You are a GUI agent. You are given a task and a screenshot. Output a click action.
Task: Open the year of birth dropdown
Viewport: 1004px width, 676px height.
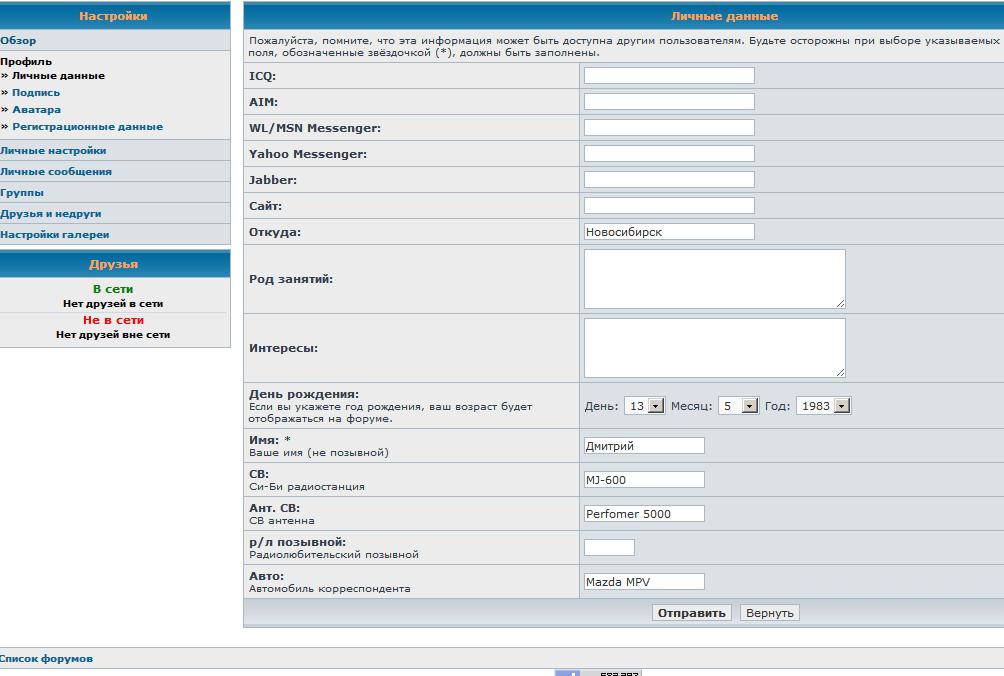point(823,406)
